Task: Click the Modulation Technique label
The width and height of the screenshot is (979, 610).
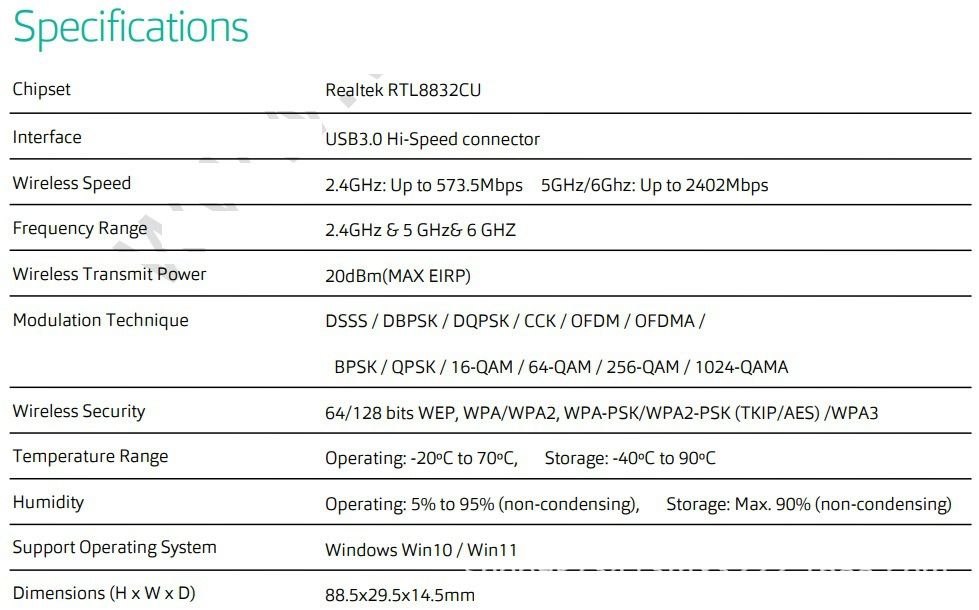Action: tap(100, 320)
